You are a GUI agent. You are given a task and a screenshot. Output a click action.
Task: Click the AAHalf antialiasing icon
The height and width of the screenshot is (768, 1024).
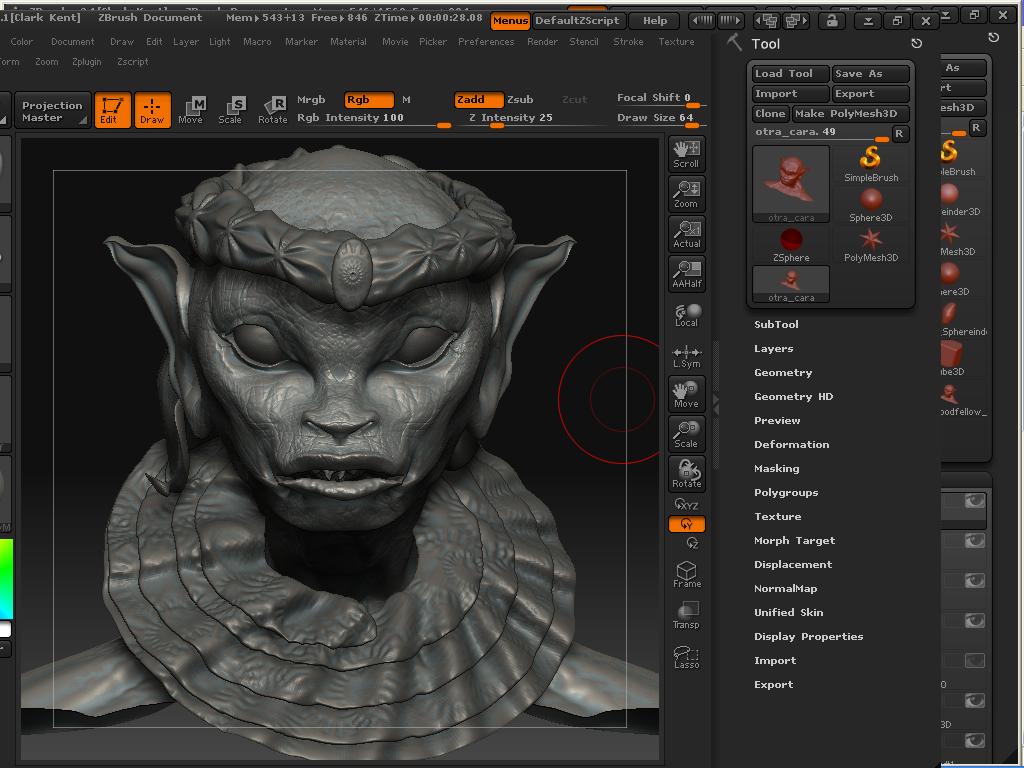click(686, 272)
